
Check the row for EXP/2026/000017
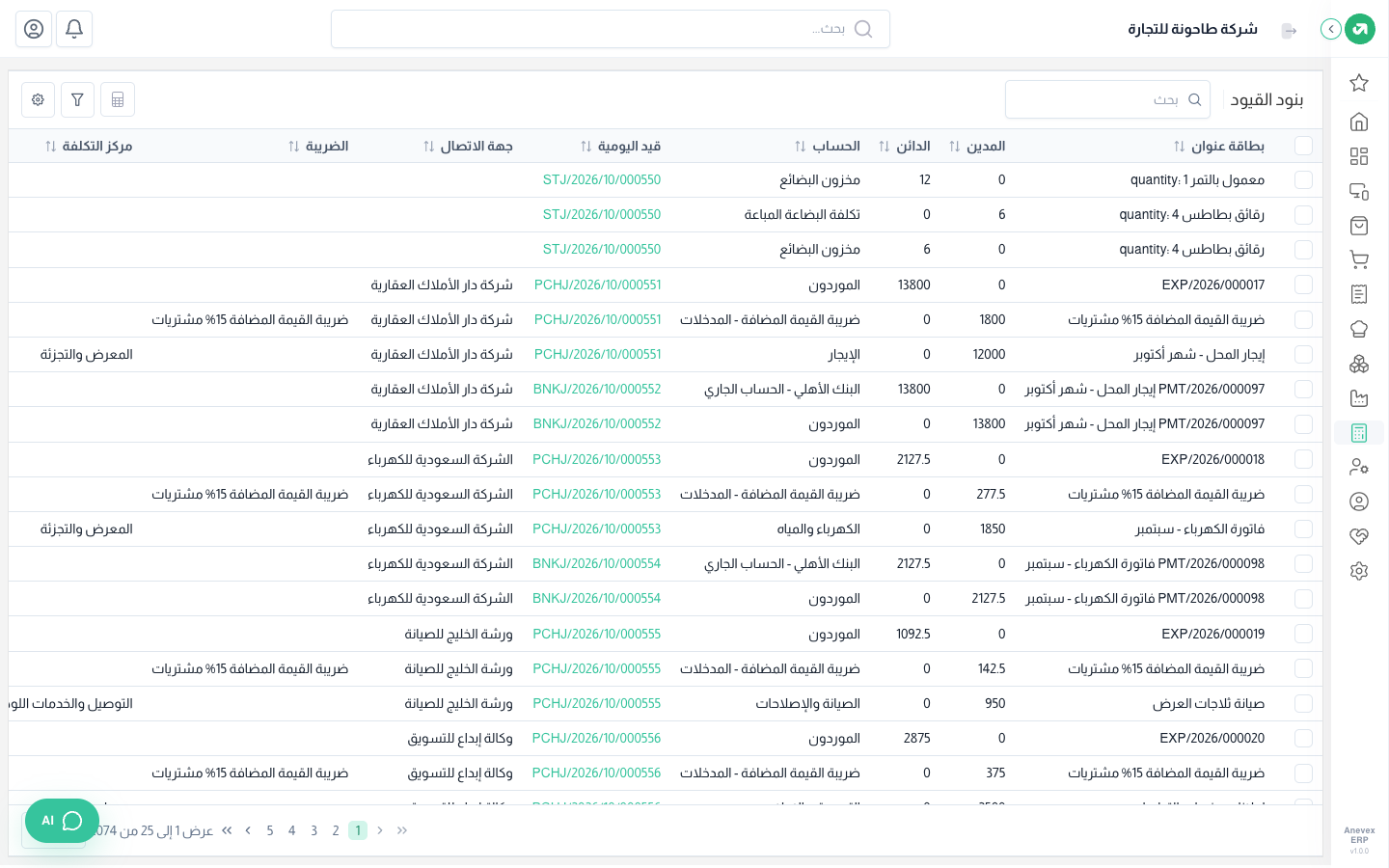click(1304, 285)
